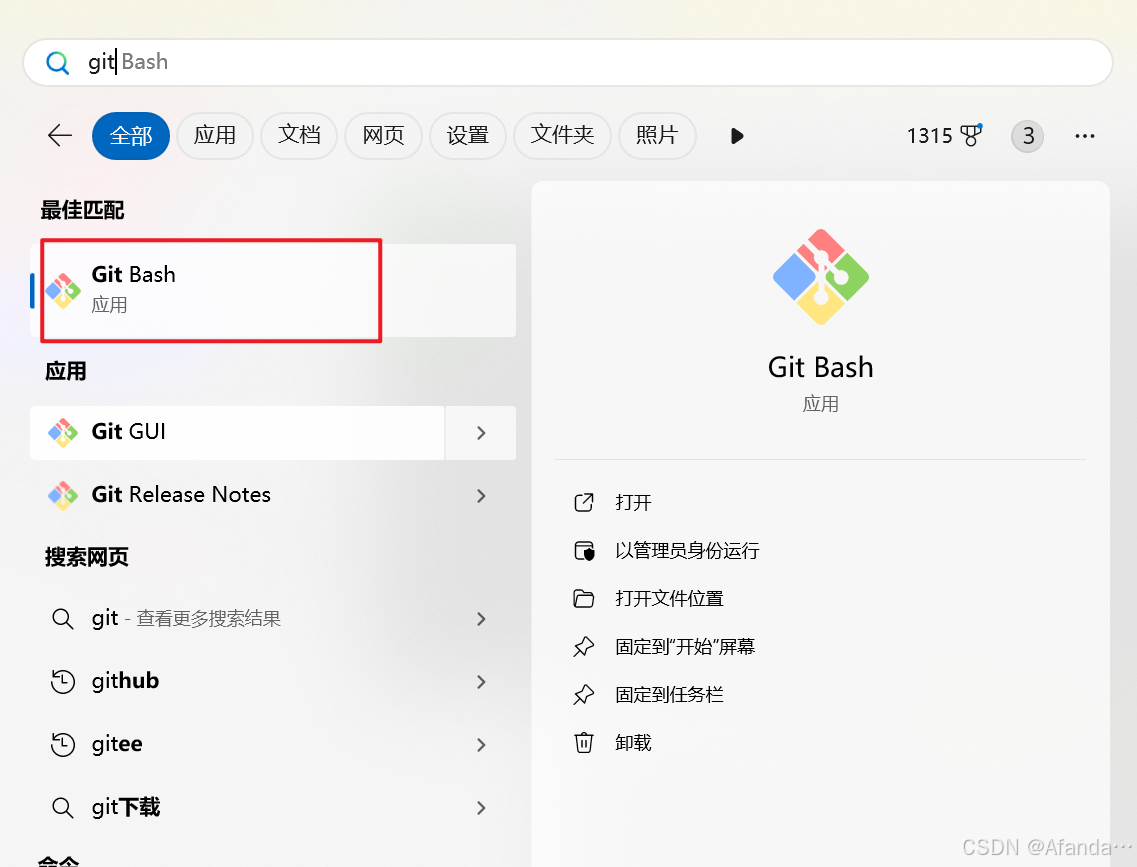Click the admin shield icon
The height and width of the screenshot is (867, 1137).
584,551
